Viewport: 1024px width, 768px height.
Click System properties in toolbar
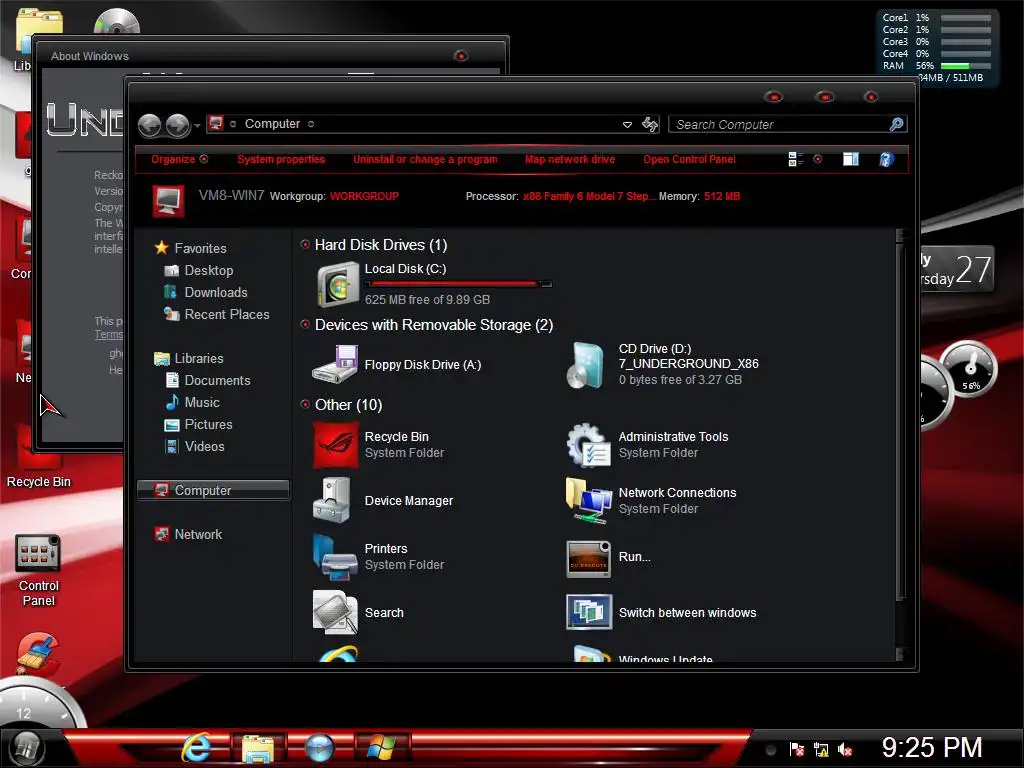pos(281,159)
